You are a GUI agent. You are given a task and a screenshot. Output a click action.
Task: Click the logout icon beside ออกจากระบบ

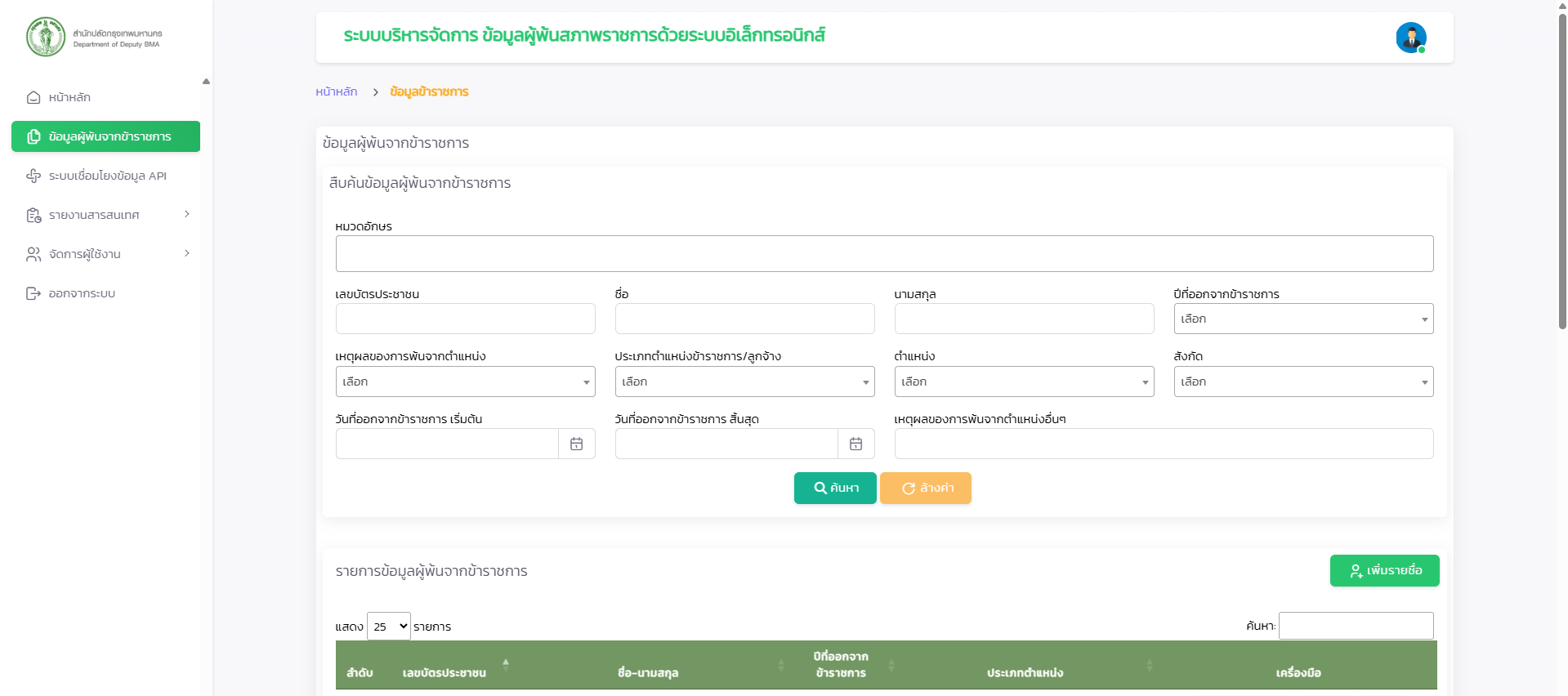pyautogui.click(x=34, y=293)
